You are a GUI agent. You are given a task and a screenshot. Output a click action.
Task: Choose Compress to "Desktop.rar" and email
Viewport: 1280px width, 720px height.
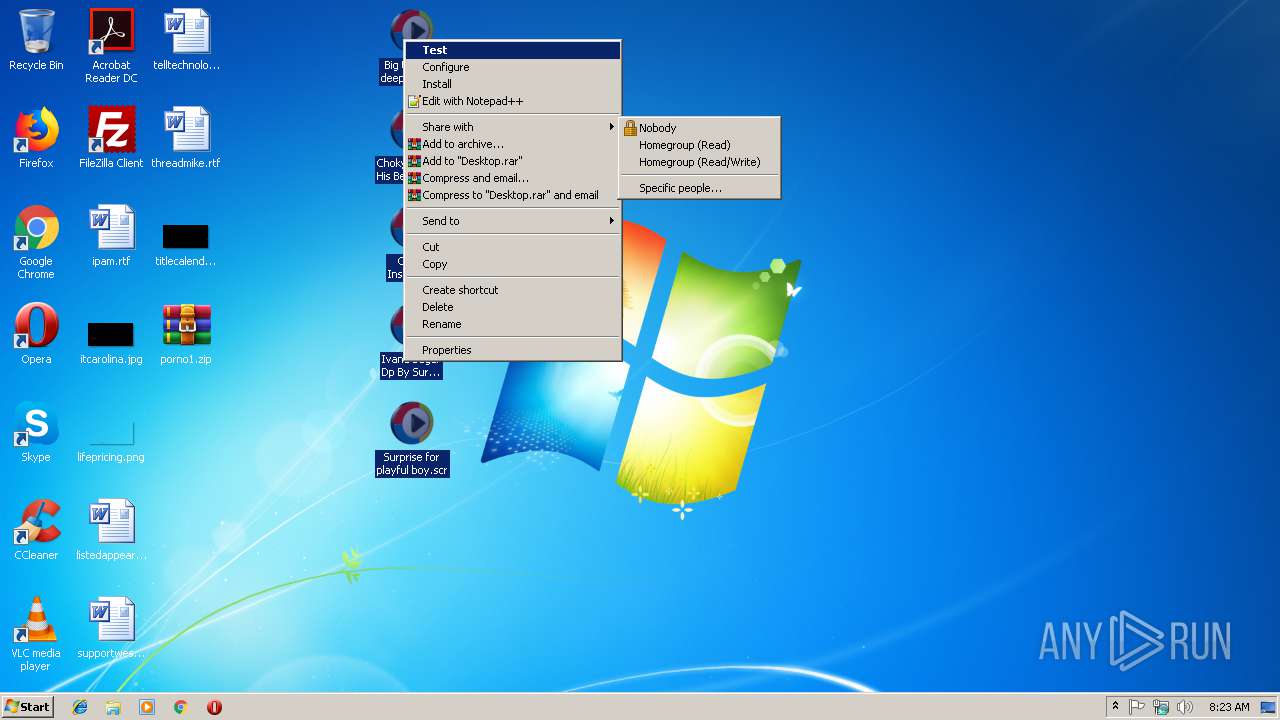tap(513, 195)
